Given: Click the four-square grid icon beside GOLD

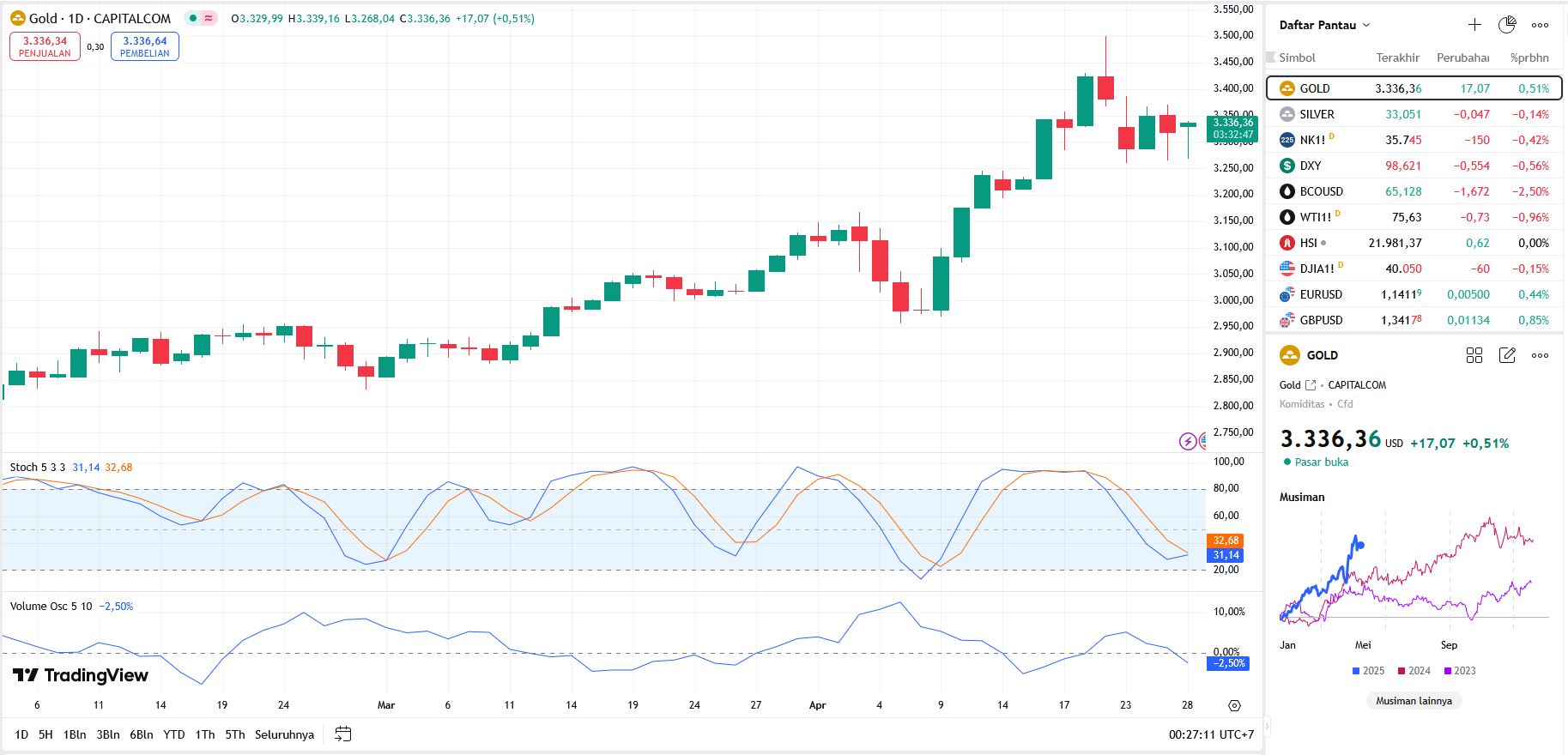Looking at the screenshot, I should (1474, 355).
